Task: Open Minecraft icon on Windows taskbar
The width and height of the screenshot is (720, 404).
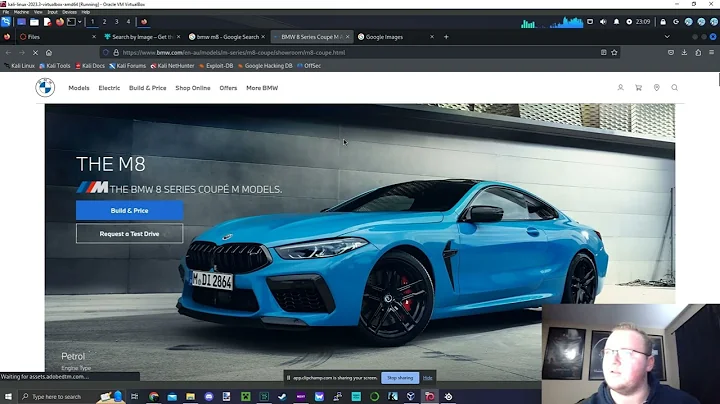Action: pyautogui.click(x=246, y=396)
